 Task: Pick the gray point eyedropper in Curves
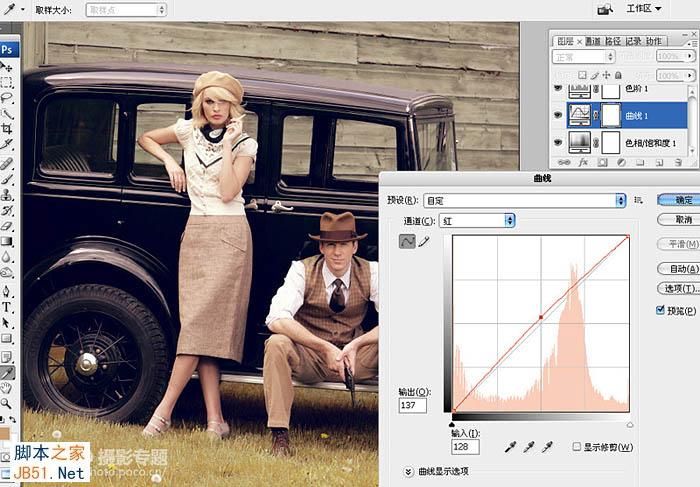529,446
